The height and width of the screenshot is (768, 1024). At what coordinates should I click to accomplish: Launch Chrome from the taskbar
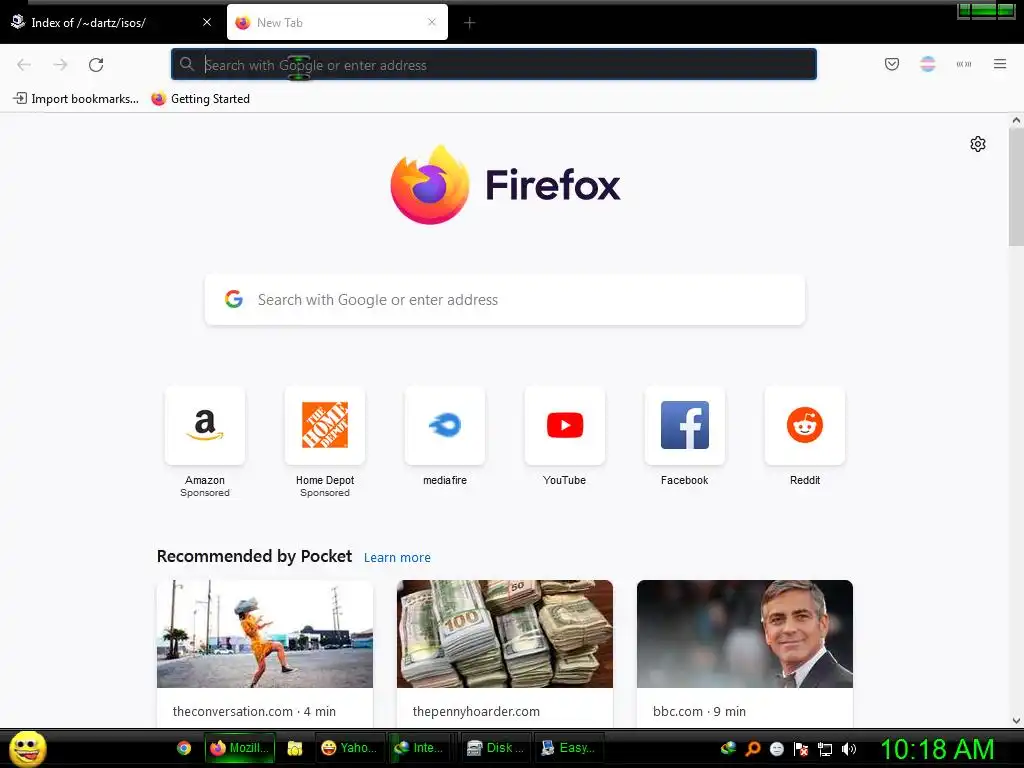click(184, 748)
